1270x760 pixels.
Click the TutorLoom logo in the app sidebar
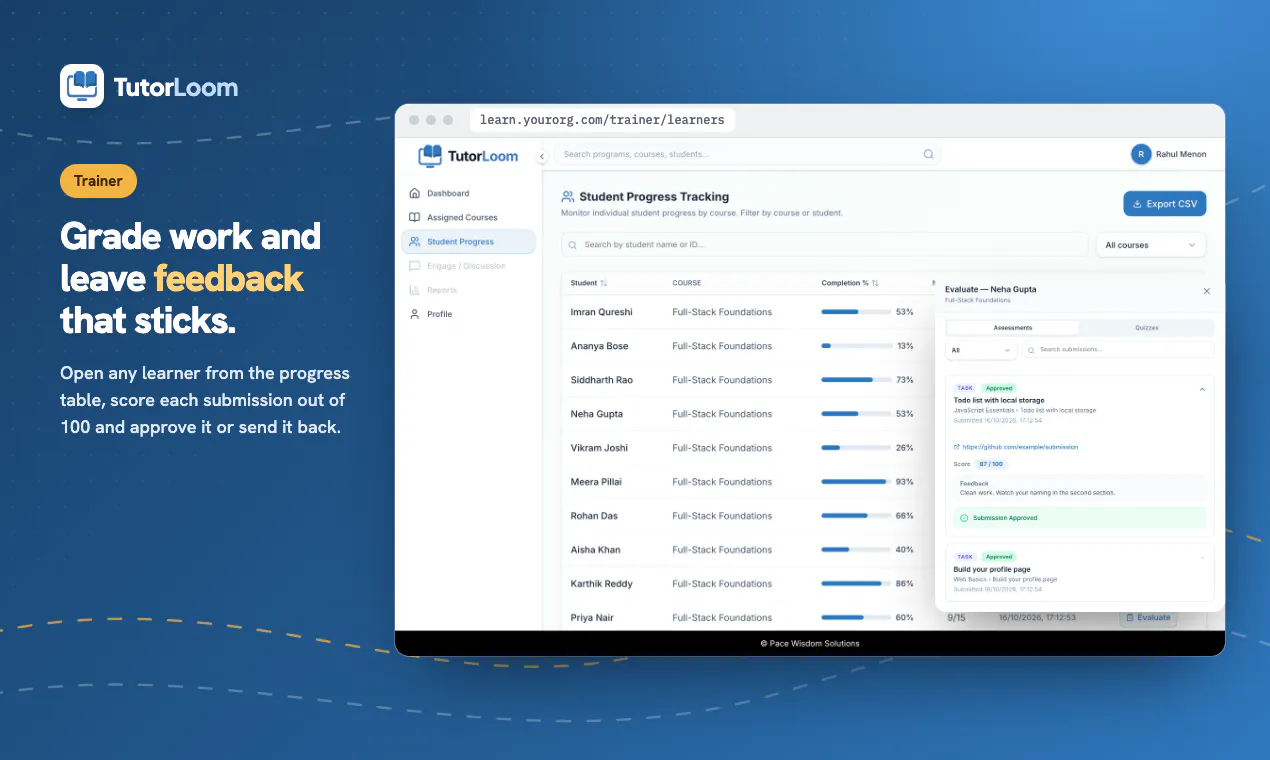pos(468,156)
